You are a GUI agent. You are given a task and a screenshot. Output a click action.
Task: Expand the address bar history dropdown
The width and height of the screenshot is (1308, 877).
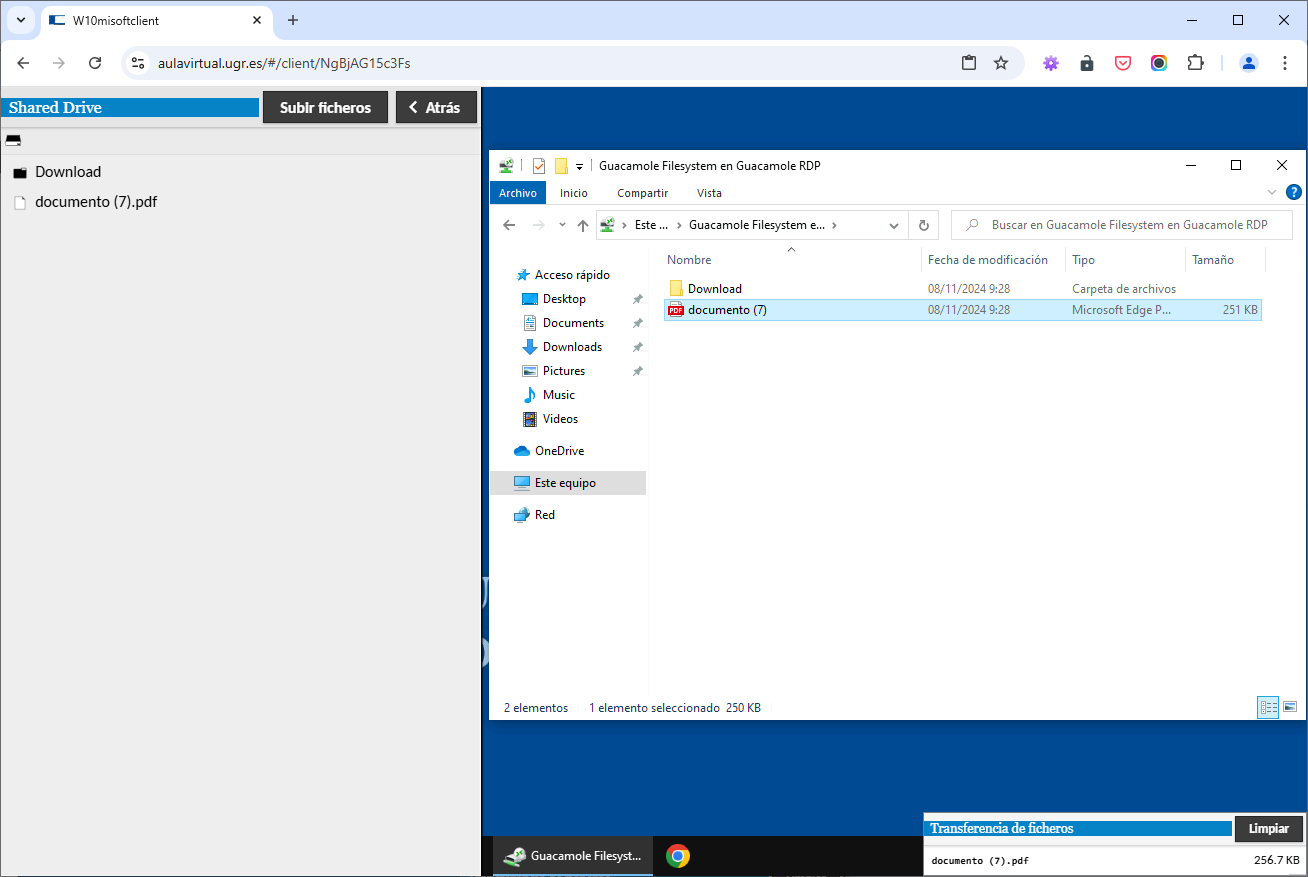coord(894,226)
